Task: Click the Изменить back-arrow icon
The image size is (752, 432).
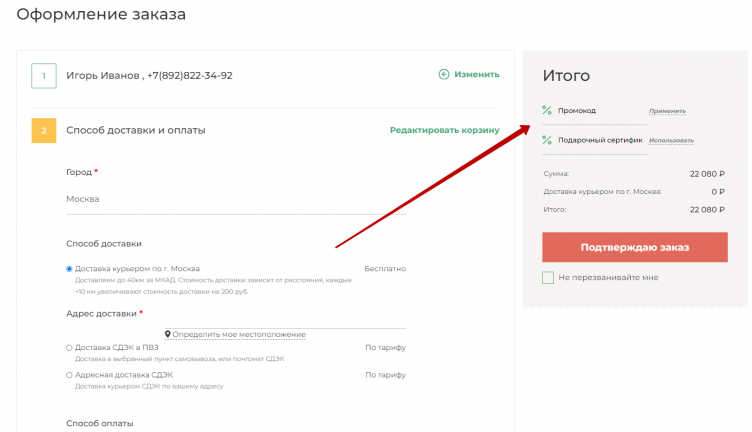Action: pos(444,74)
